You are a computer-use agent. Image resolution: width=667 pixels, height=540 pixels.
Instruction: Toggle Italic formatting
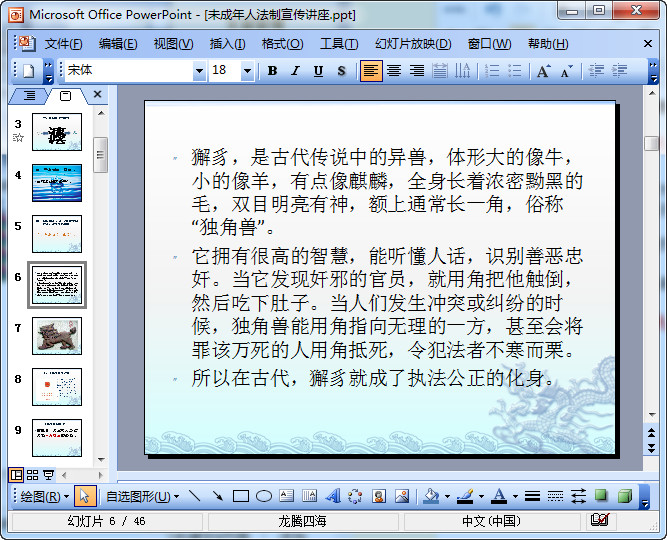click(295, 71)
